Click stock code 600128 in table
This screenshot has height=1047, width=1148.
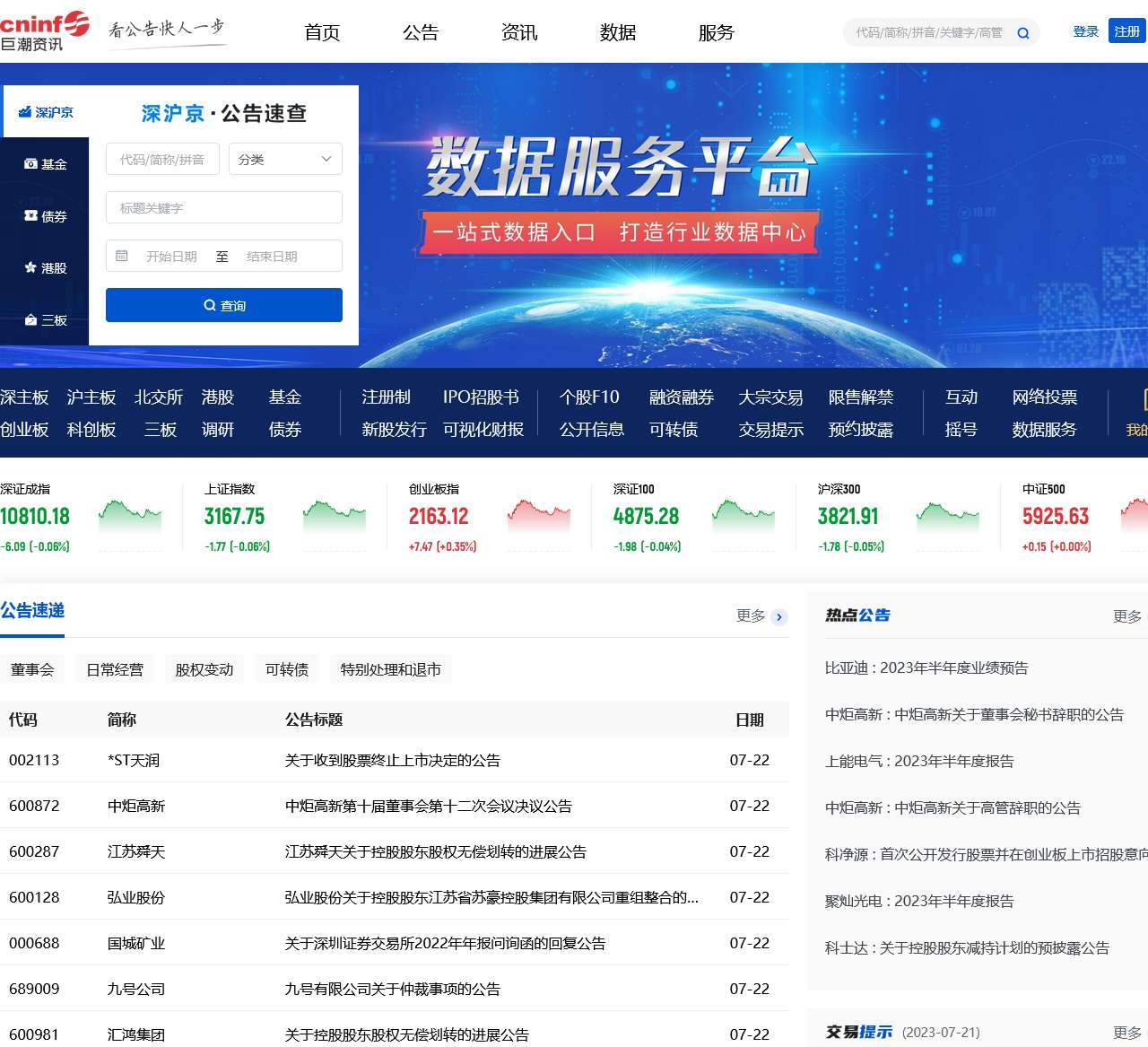pos(34,897)
